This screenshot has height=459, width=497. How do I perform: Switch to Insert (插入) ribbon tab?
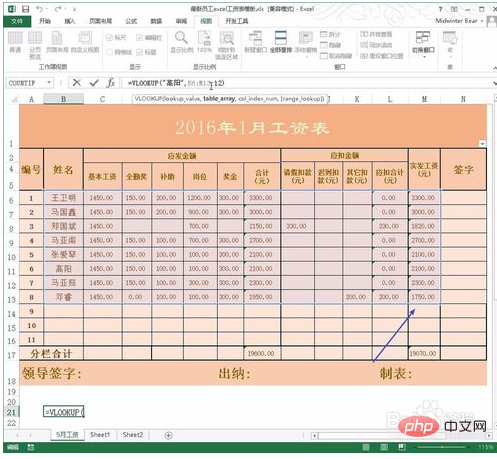coord(69,21)
